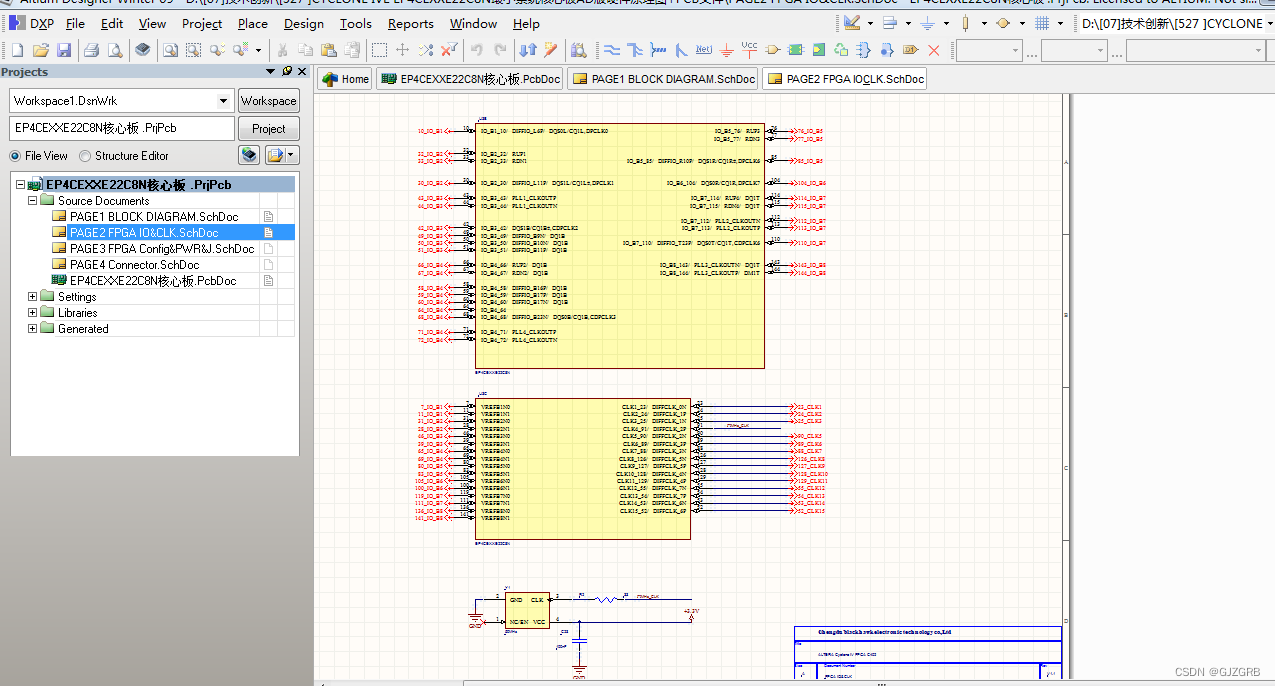This screenshot has height=686, width=1275.
Task: Click the Place Wire tool icon
Action: (612, 49)
